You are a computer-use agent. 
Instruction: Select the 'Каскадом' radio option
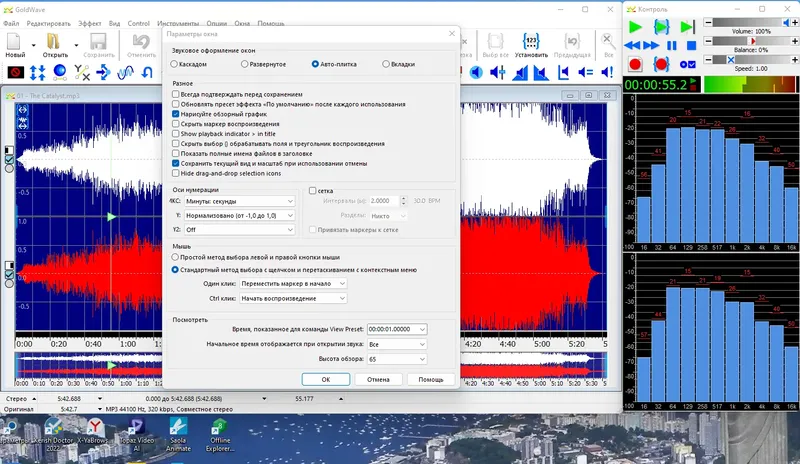tap(176, 64)
